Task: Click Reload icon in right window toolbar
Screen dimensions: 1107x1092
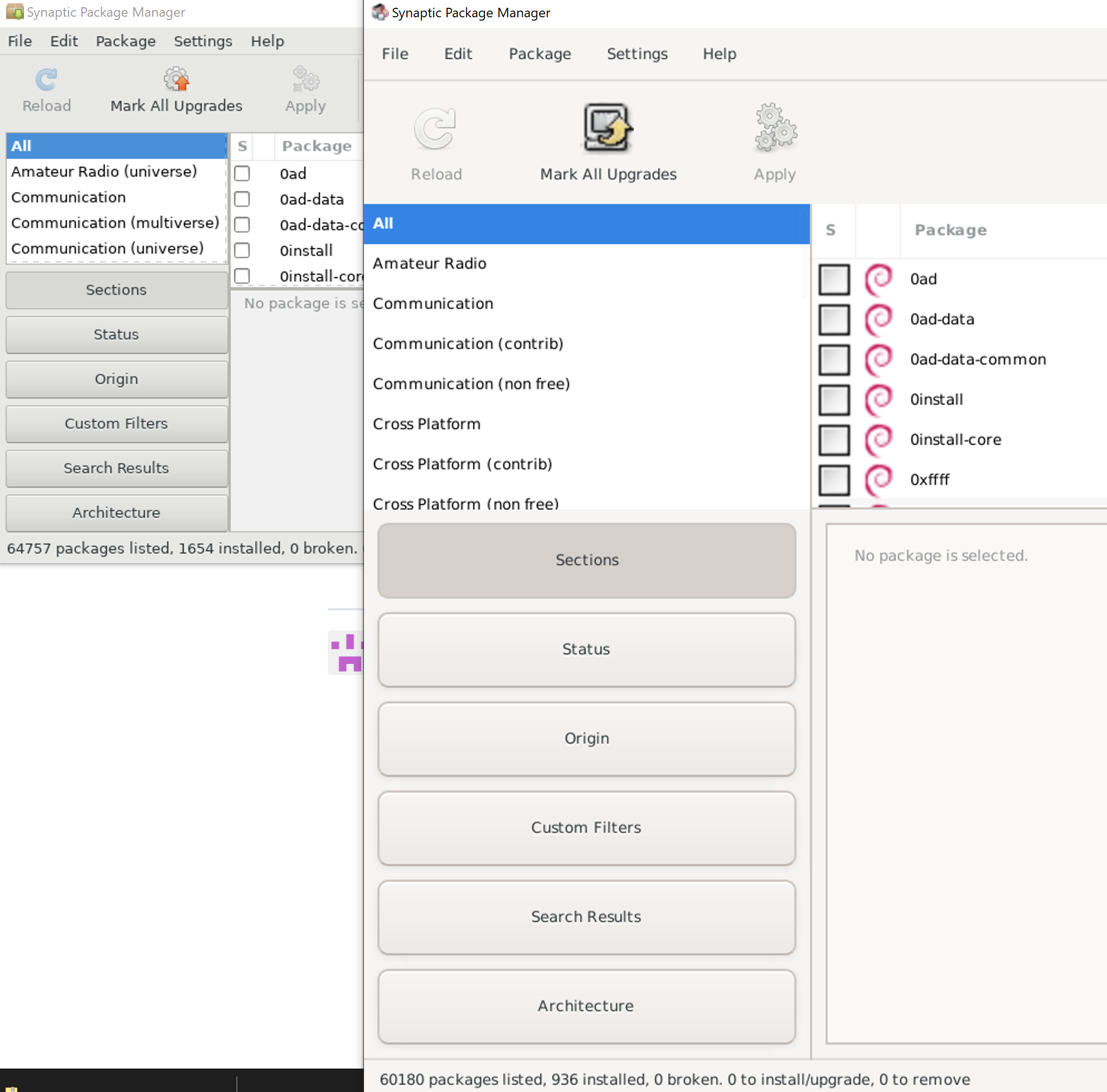Action: pyautogui.click(x=435, y=129)
